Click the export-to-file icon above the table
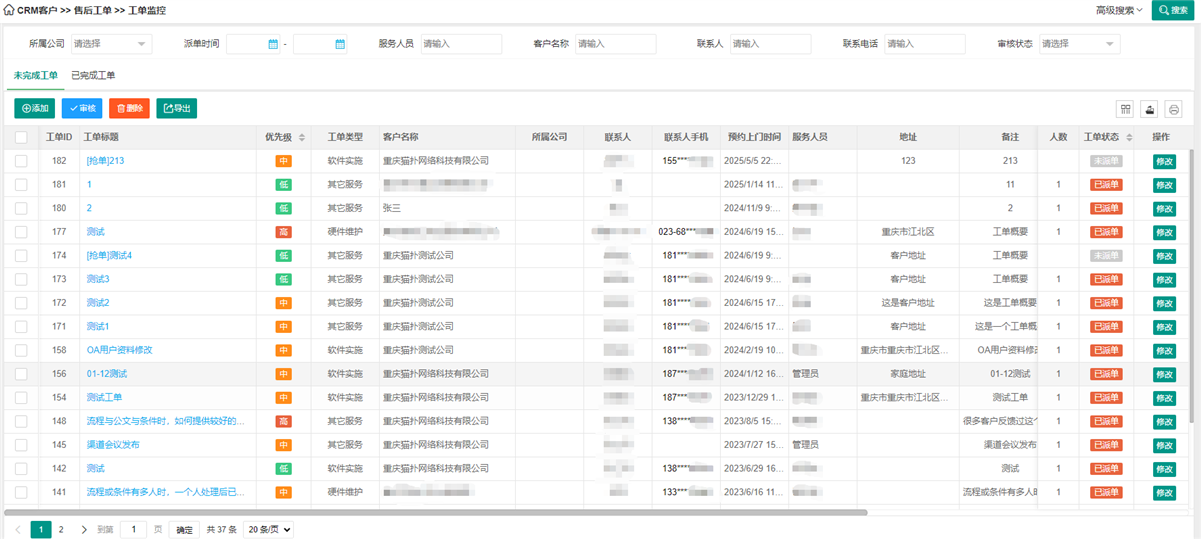The height and width of the screenshot is (539, 1201). [1150, 109]
